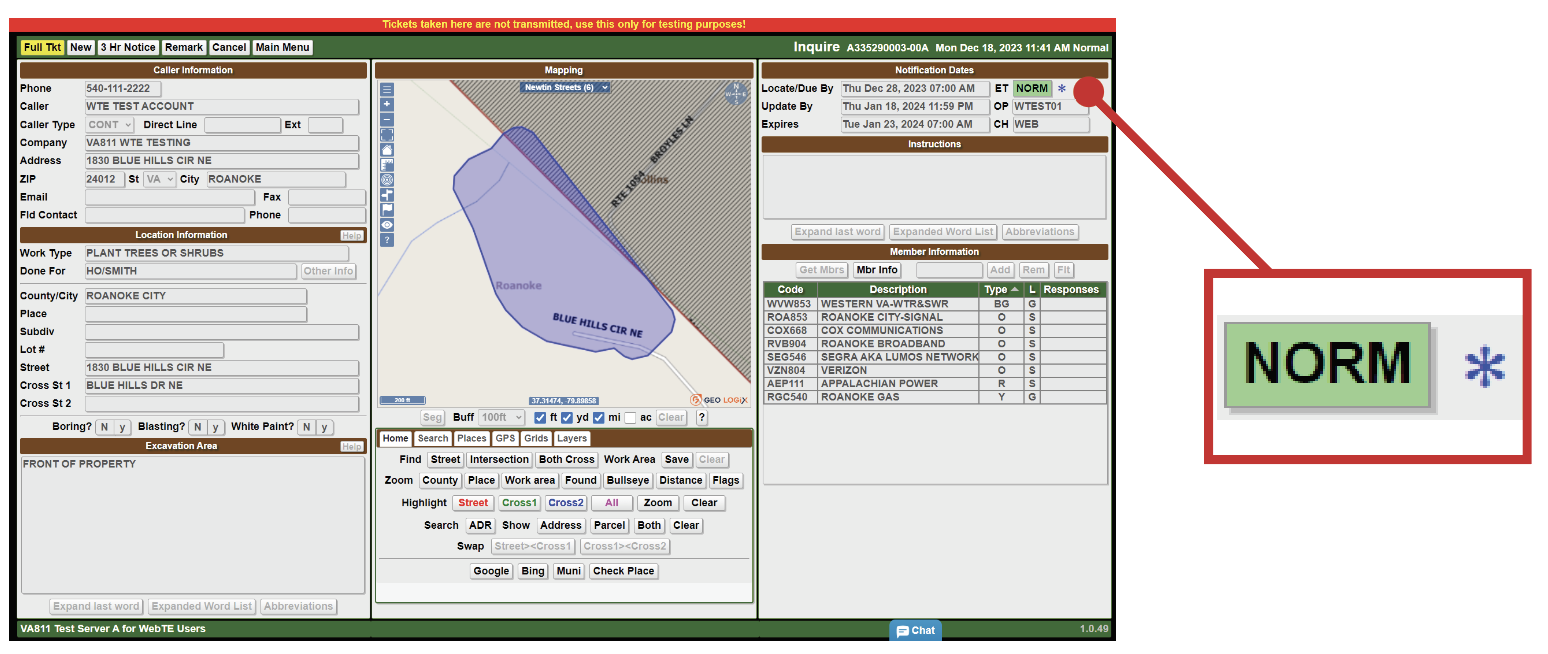The height and width of the screenshot is (654, 1548).
Task: Click the map zoom in plus icon
Action: 387,104
